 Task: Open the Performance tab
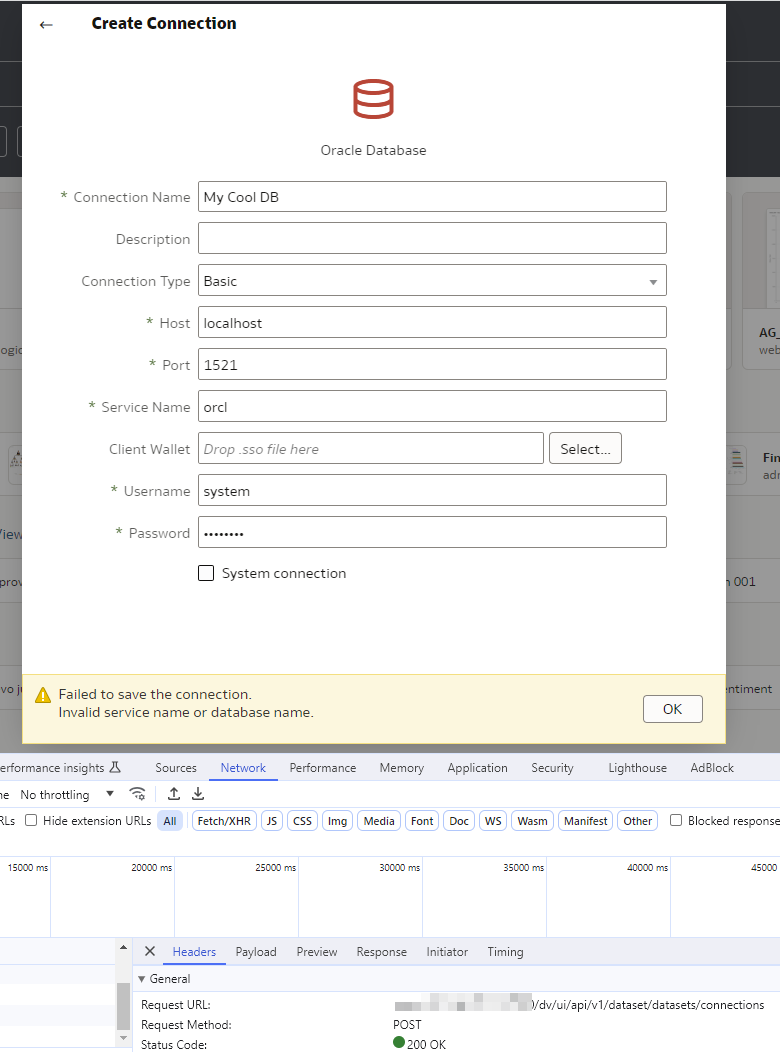(x=323, y=768)
